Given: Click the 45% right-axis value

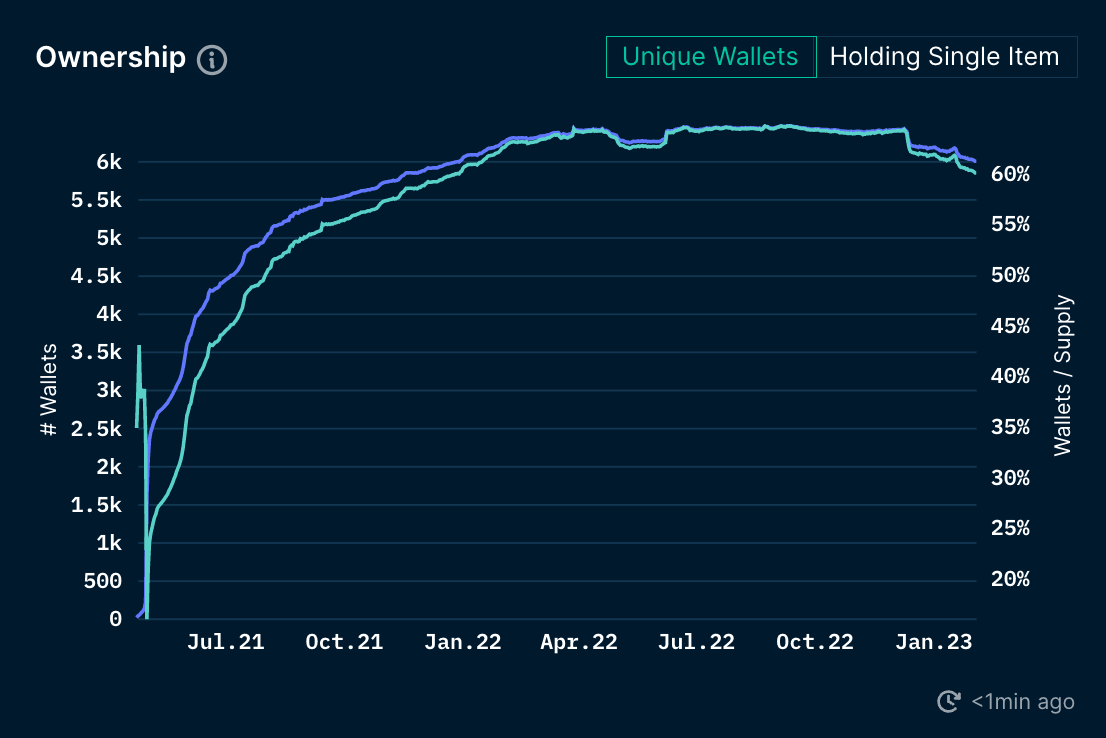Looking at the screenshot, I should point(1010,326).
